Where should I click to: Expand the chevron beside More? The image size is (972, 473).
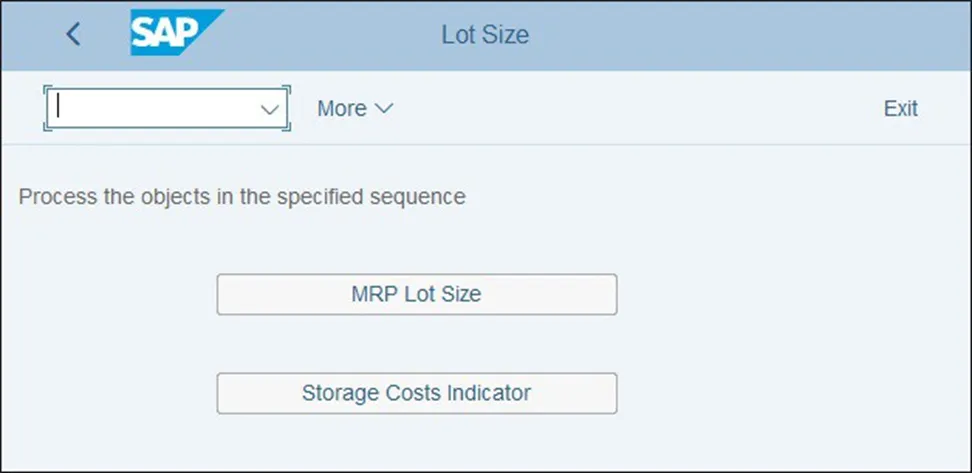point(385,109)
